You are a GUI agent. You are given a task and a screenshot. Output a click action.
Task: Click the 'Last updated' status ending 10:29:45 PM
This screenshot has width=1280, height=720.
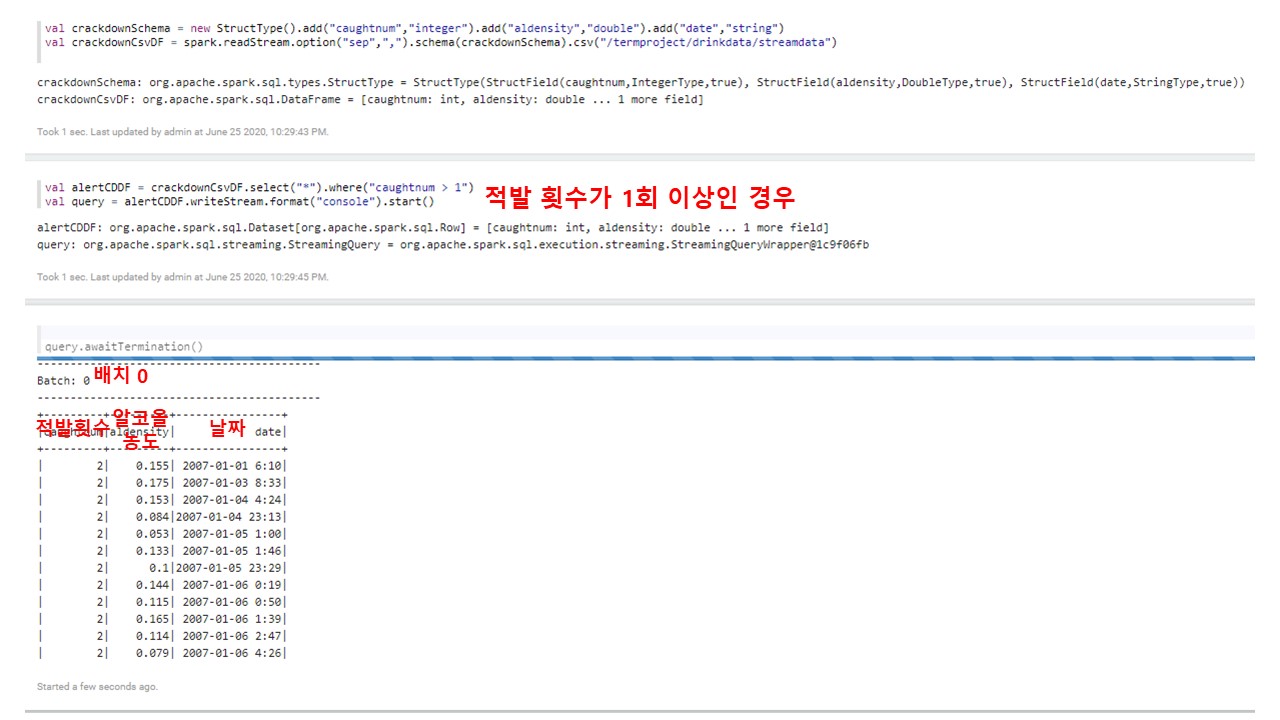(x=182, y=277)
